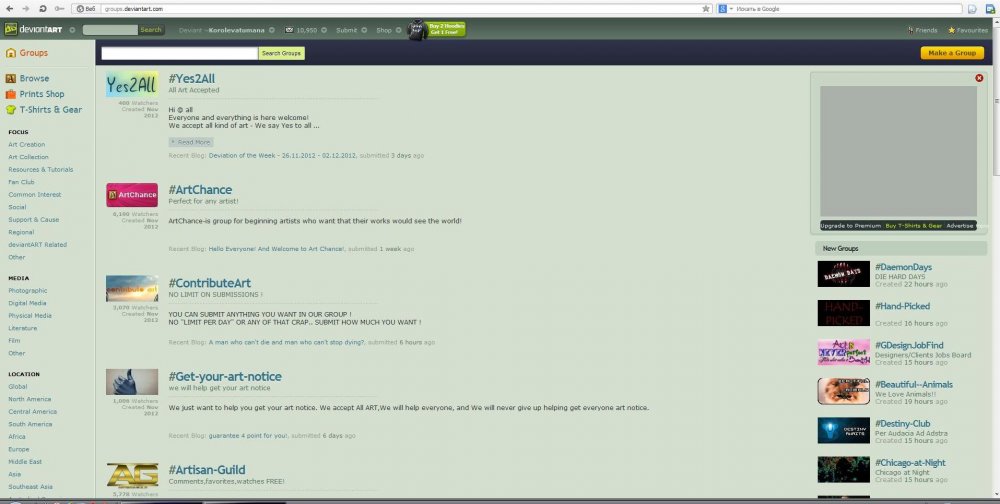
Task: Select Photographic under Media
Action: pyautogui.click(x=28, y=290)
